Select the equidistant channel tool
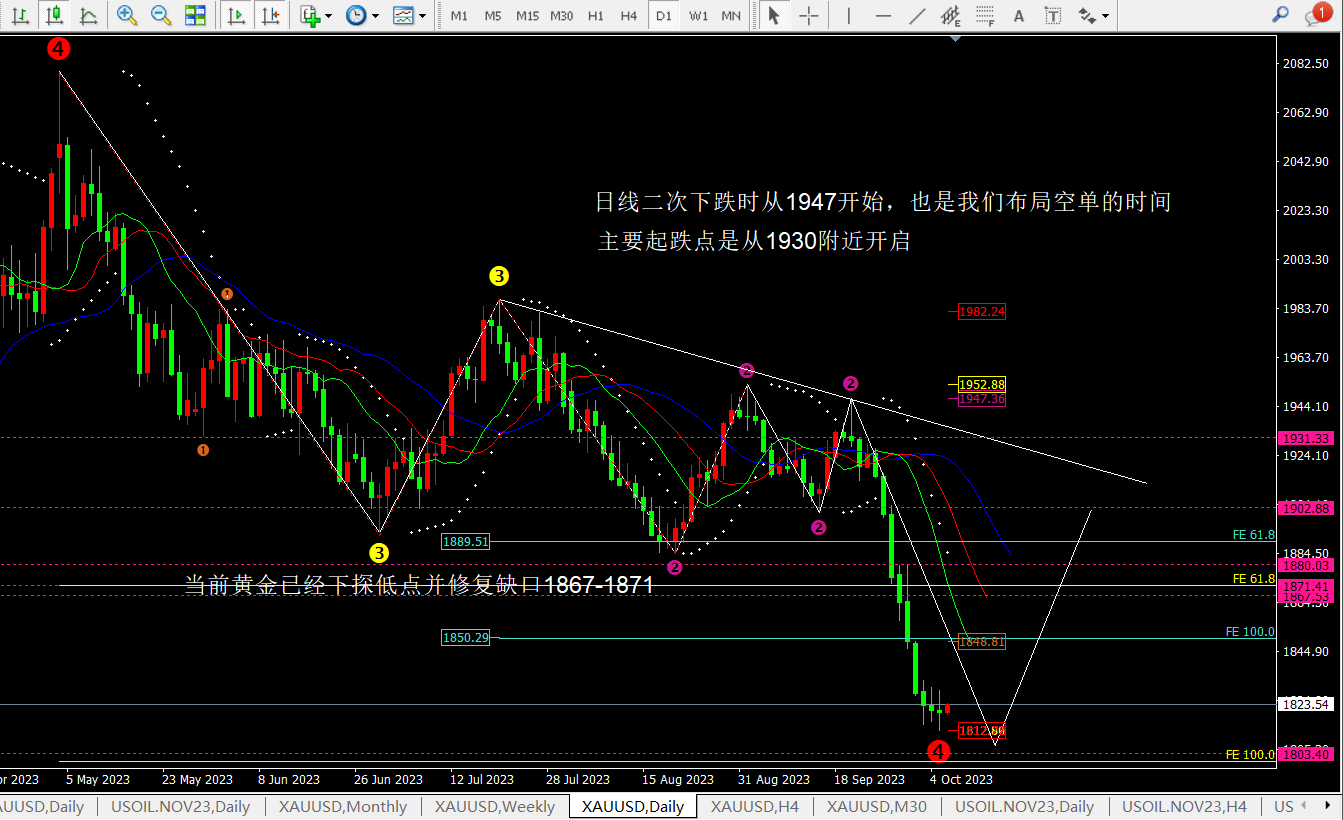The image size is (1343, 820). coord(951,15)
